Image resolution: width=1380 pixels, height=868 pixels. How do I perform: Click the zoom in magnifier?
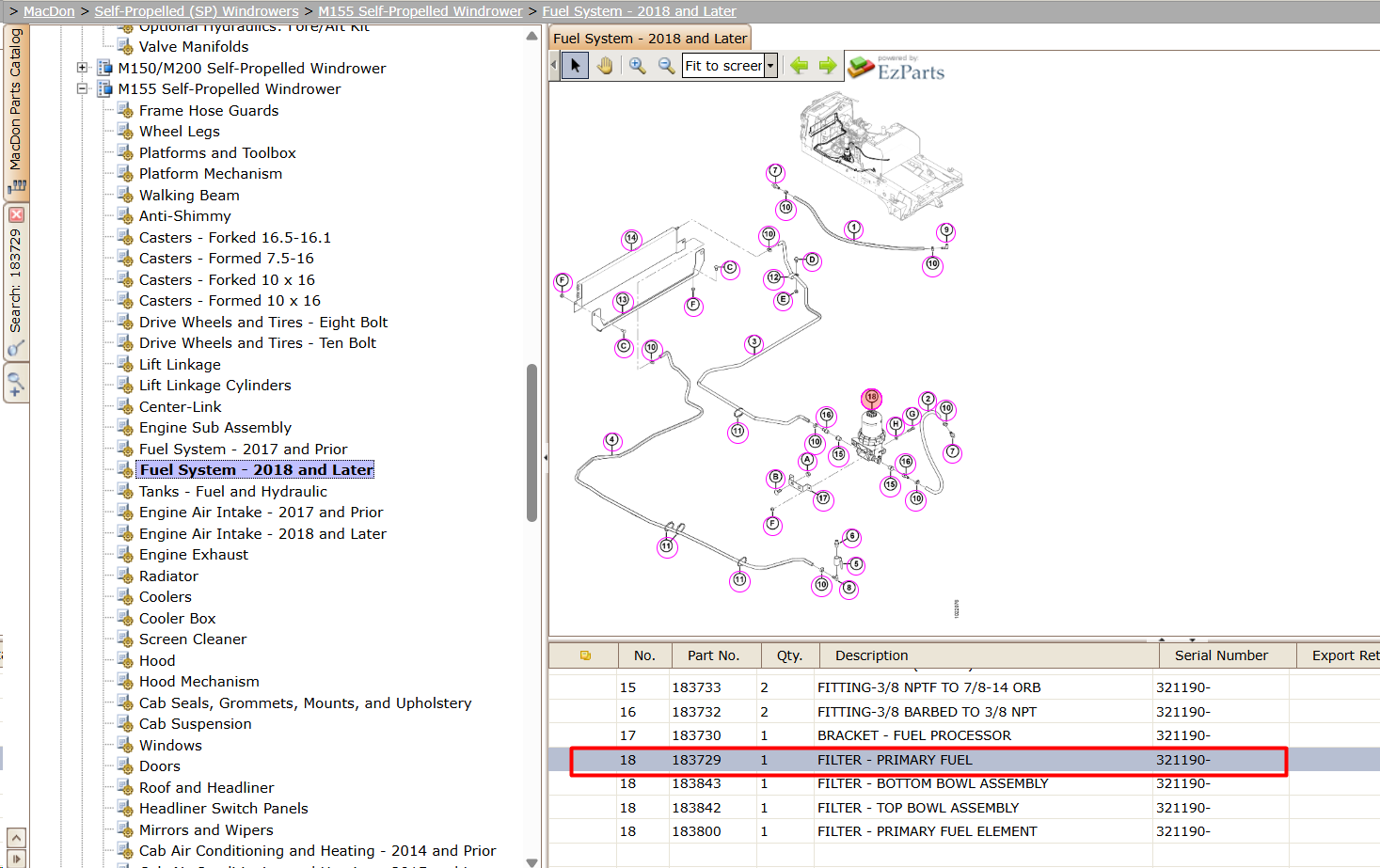click(638, 66)
